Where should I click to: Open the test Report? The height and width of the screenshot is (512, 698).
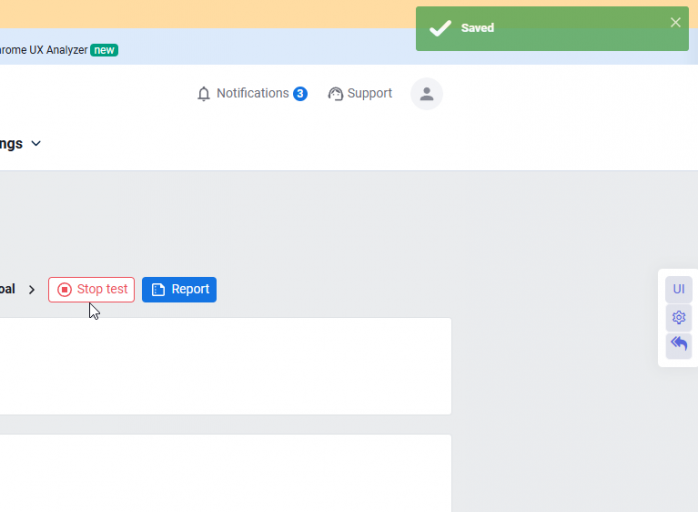(x=179, y=289)
